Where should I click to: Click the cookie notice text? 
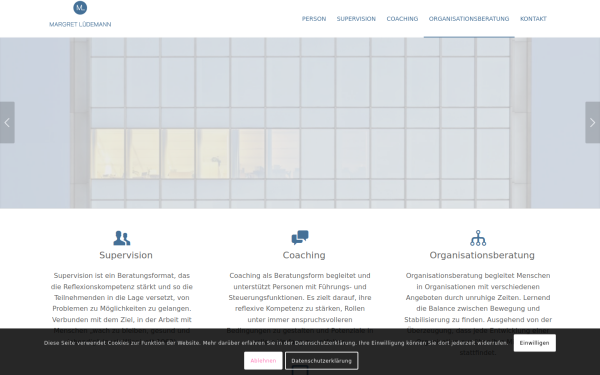[276, 343]
